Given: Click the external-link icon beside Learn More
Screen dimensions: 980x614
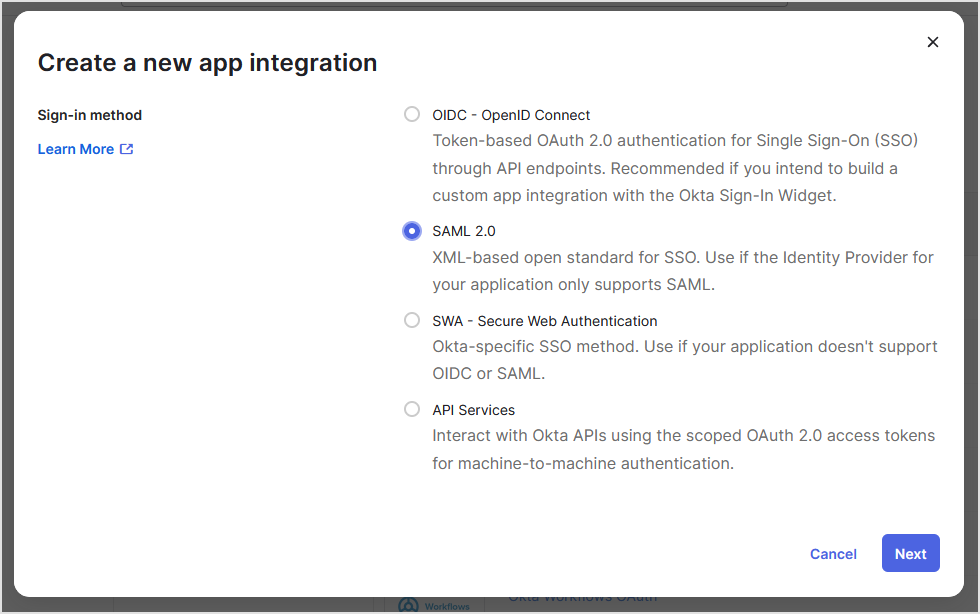Looking at the screenshot, I should tap(125, 148).
